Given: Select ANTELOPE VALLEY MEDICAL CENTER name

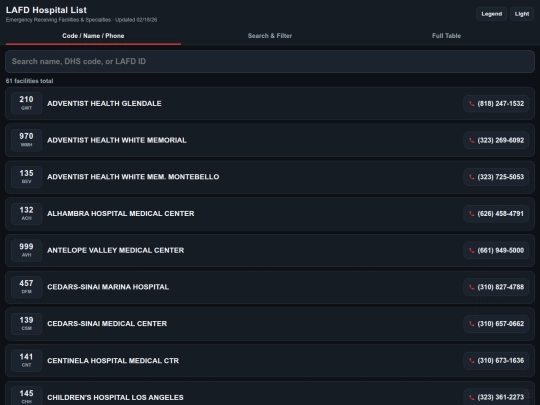Looking at the screenshot, I should point(115,250).
